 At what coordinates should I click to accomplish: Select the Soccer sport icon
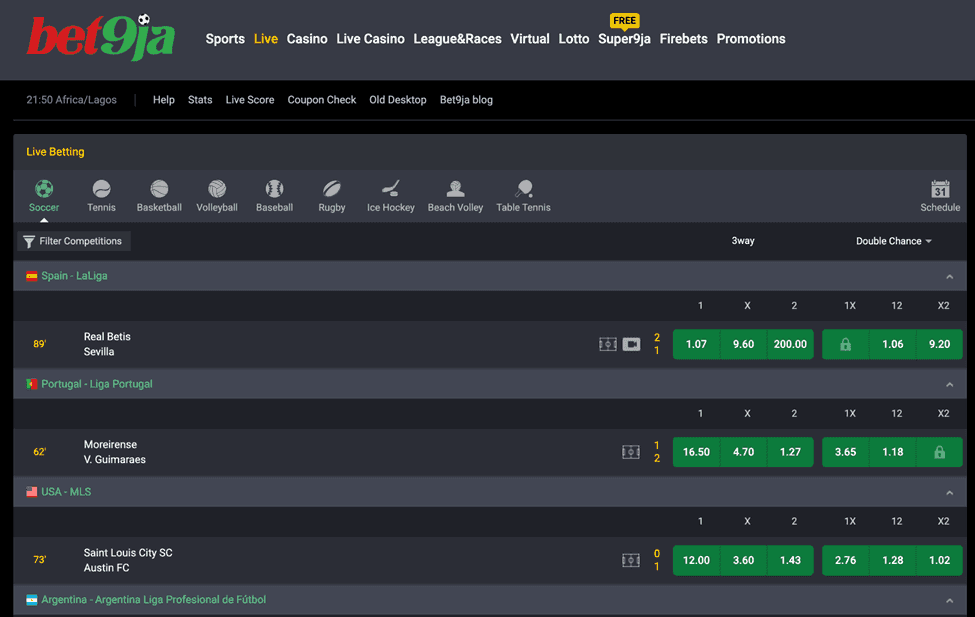click(x=44, y=188)
